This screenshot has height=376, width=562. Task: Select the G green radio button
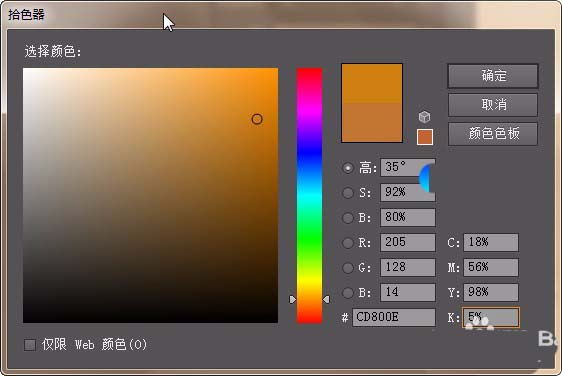[348, 268]
